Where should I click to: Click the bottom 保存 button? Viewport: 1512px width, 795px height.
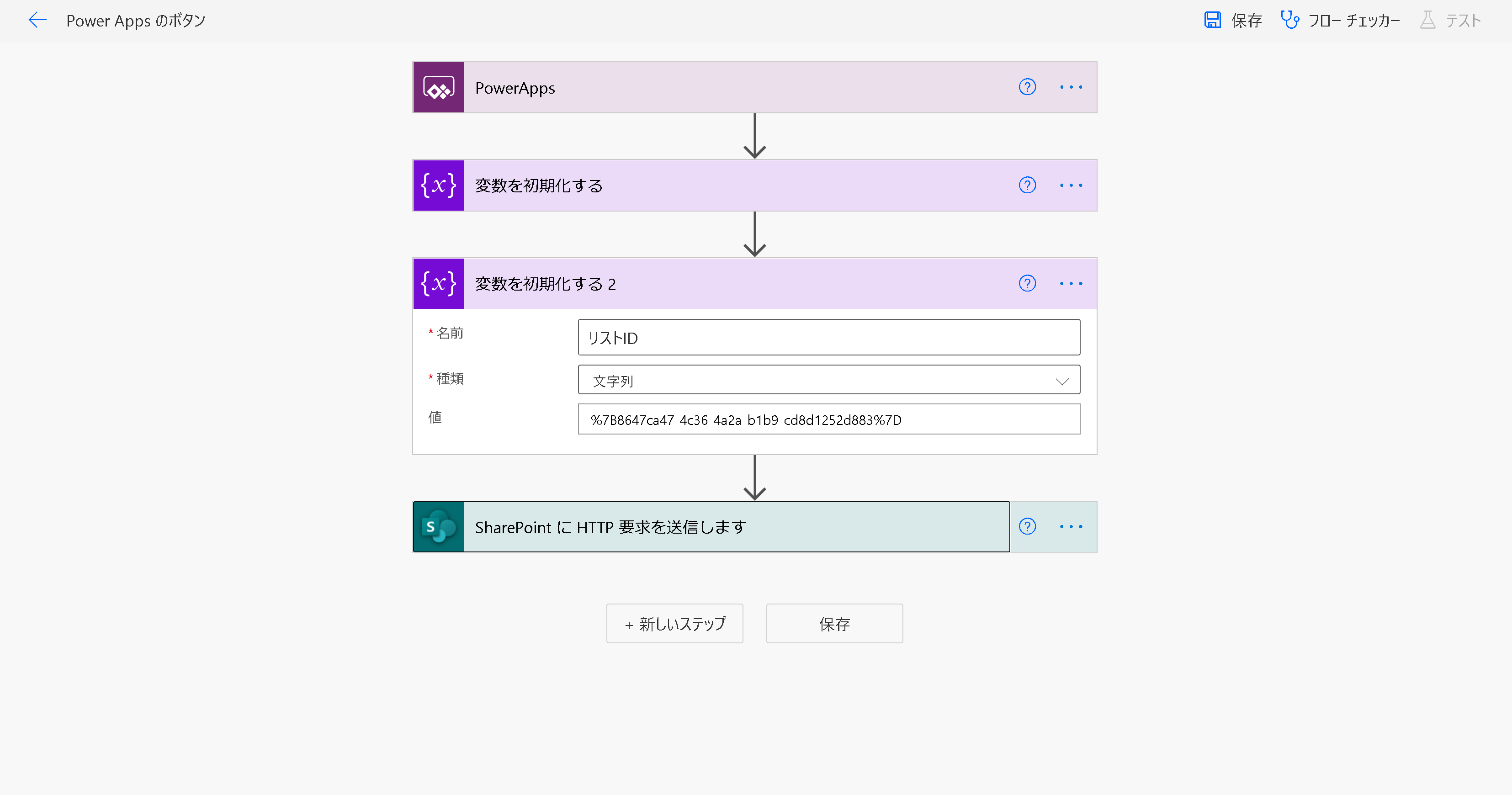point(834,624)
